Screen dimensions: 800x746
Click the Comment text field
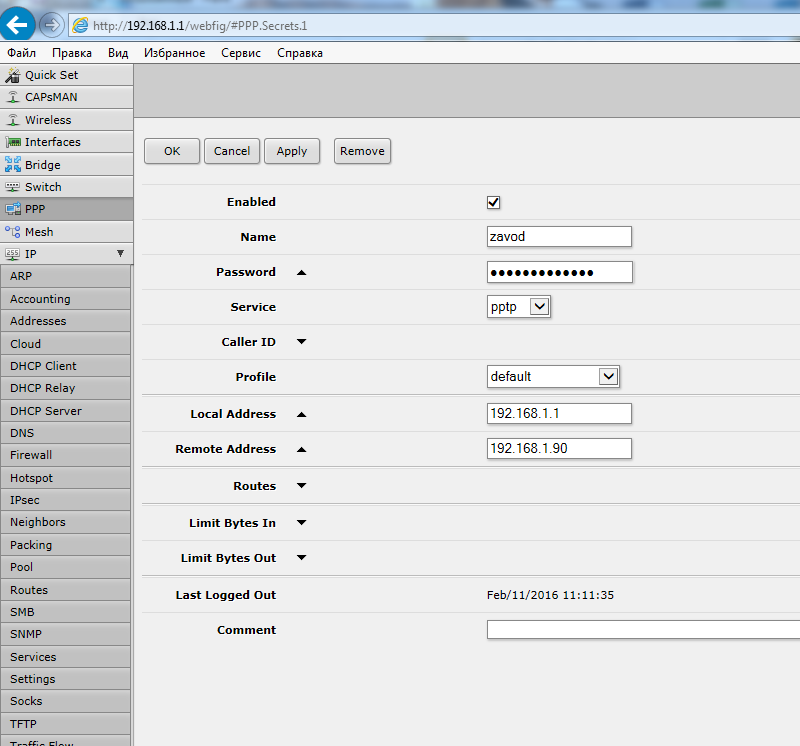pyautogui.click(x=642, y=630)
